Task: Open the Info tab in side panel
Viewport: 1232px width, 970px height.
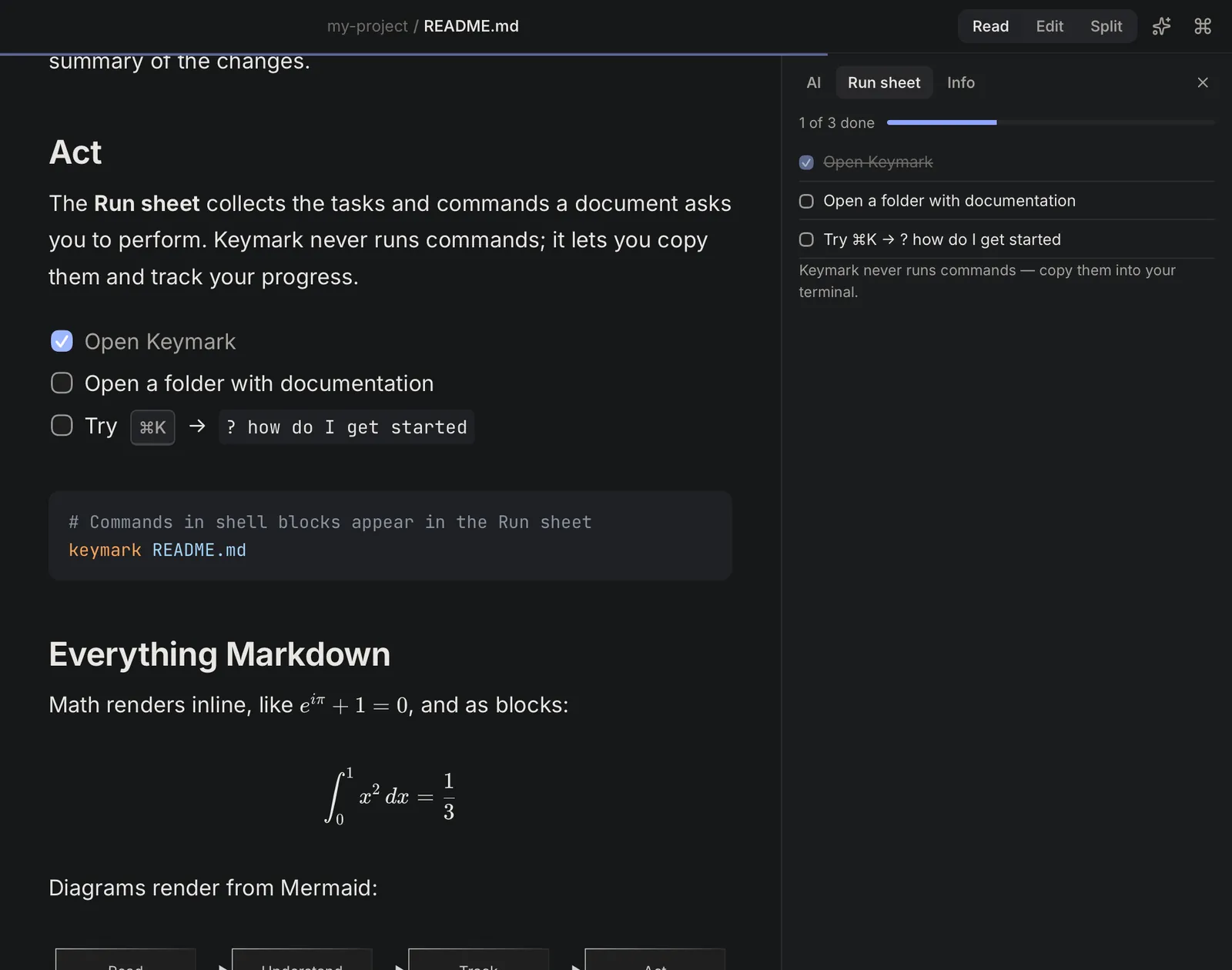Action: pos(960,82)
